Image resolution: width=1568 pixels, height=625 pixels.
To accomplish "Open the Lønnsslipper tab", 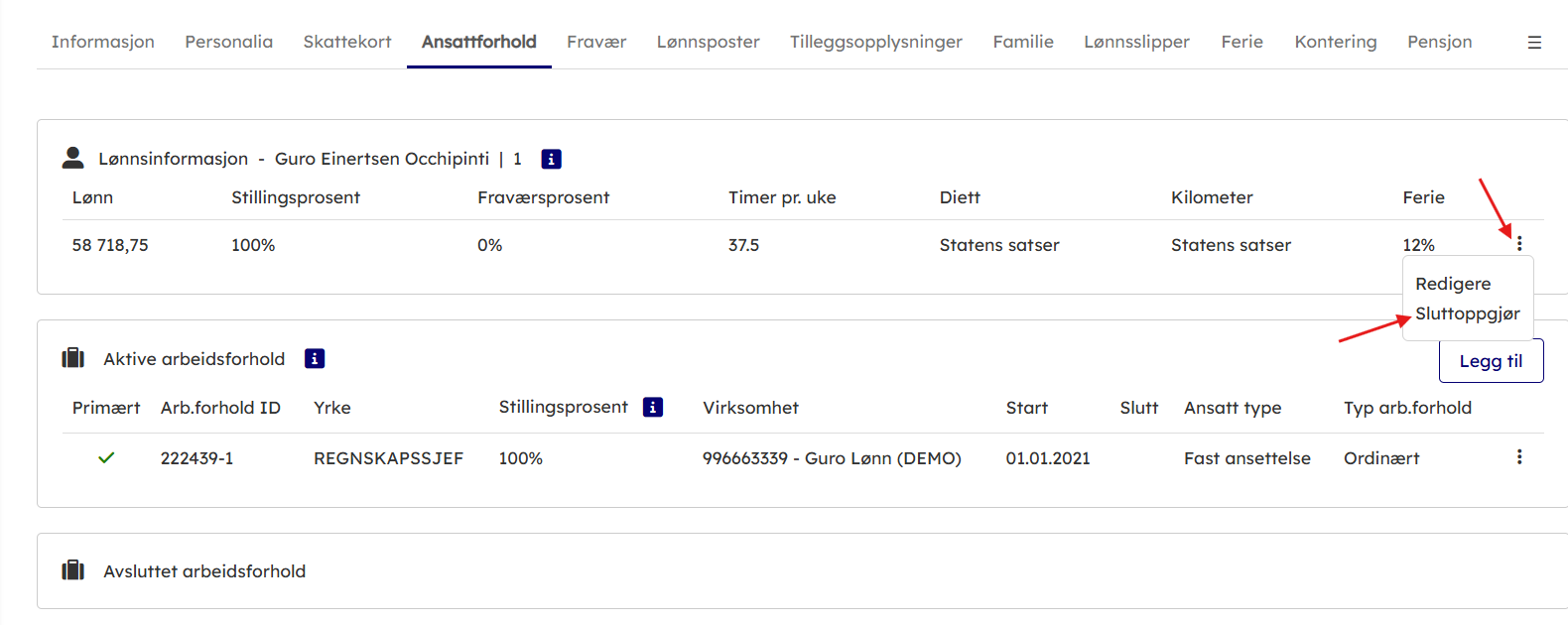I will 1136,42.
